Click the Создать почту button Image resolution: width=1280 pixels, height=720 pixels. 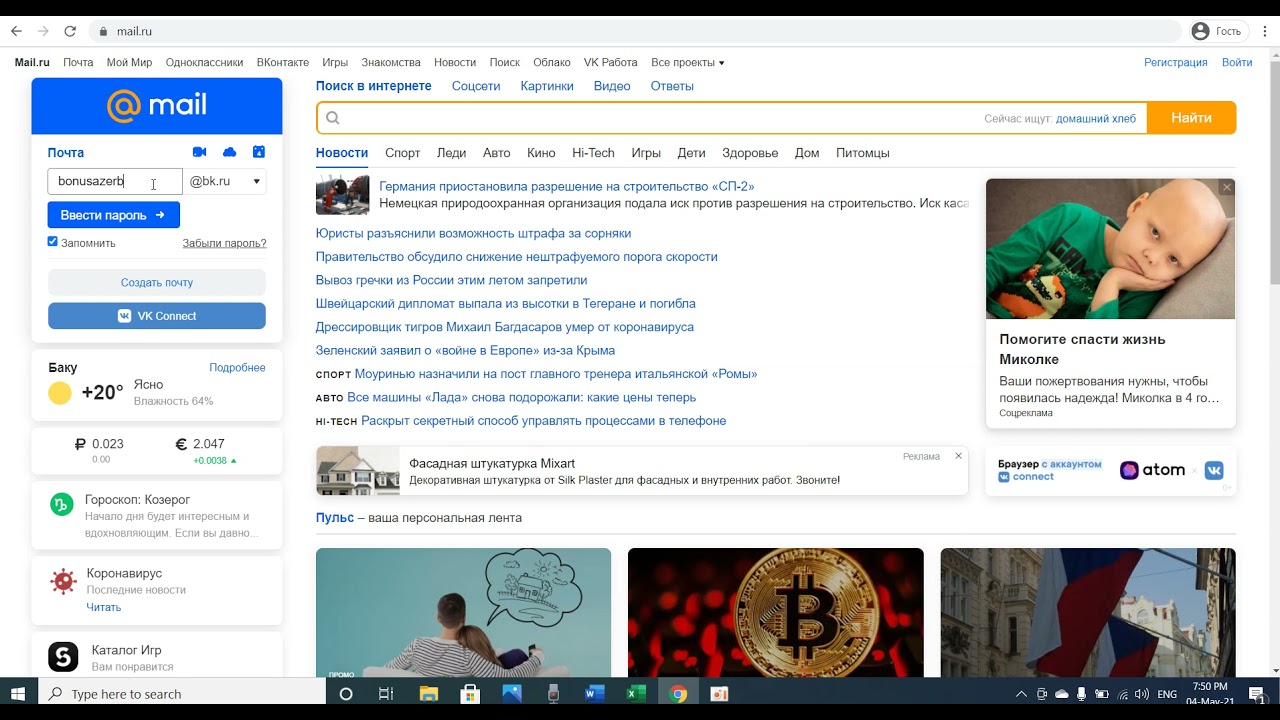(x=157, y=282)
